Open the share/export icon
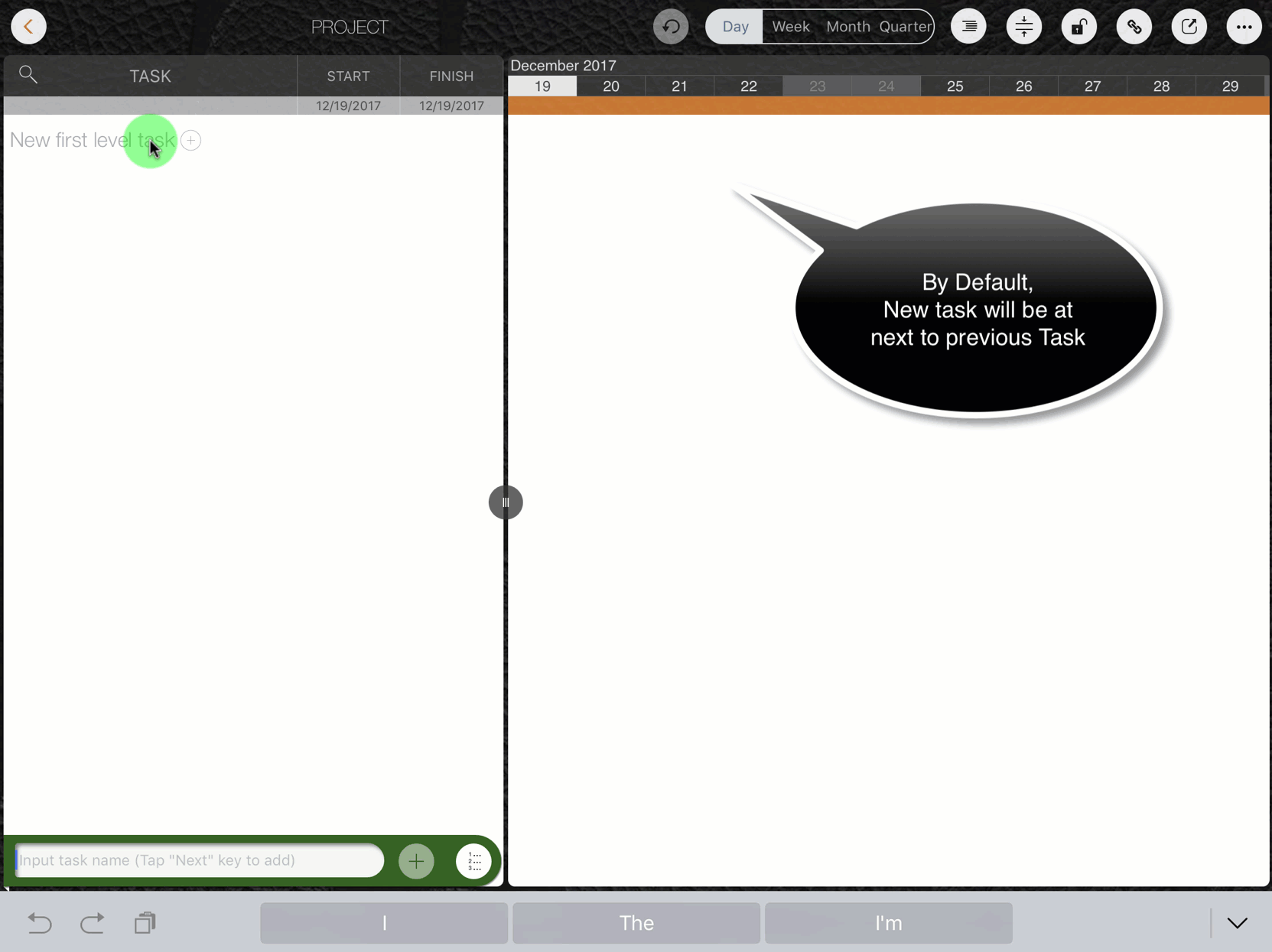The height and width of the screenshot is (952, 1272). (x=1189, y=27)
